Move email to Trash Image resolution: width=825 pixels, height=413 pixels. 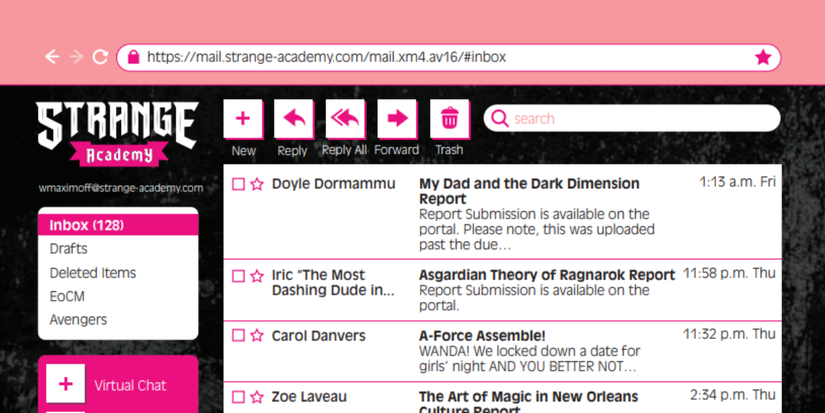coord(449,118)
